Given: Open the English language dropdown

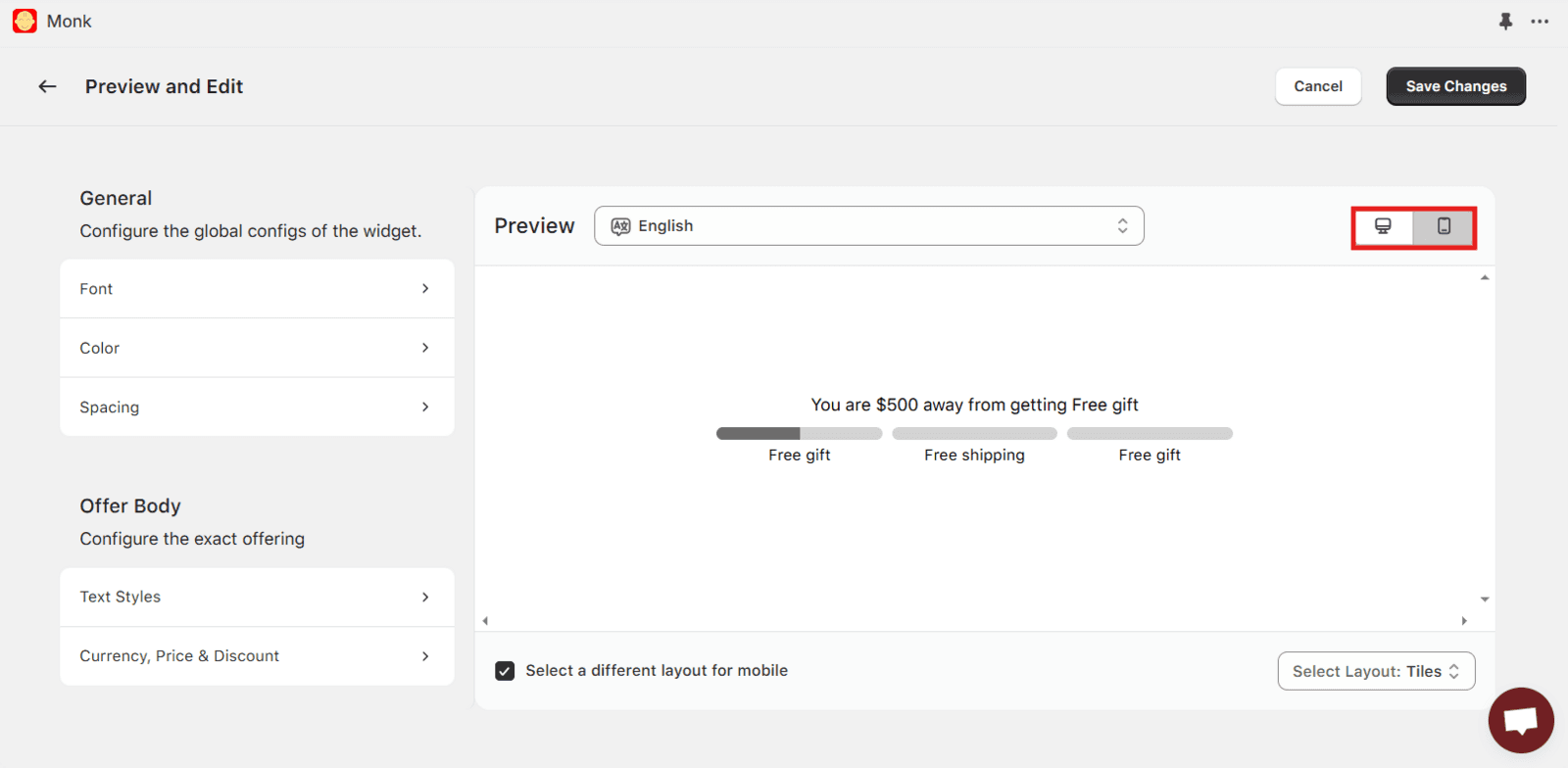Looking at the screenshot, I should pos(868,225).
